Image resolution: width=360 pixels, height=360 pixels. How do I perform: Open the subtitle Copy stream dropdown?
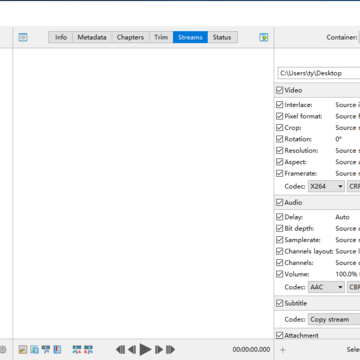click(334, 319)
